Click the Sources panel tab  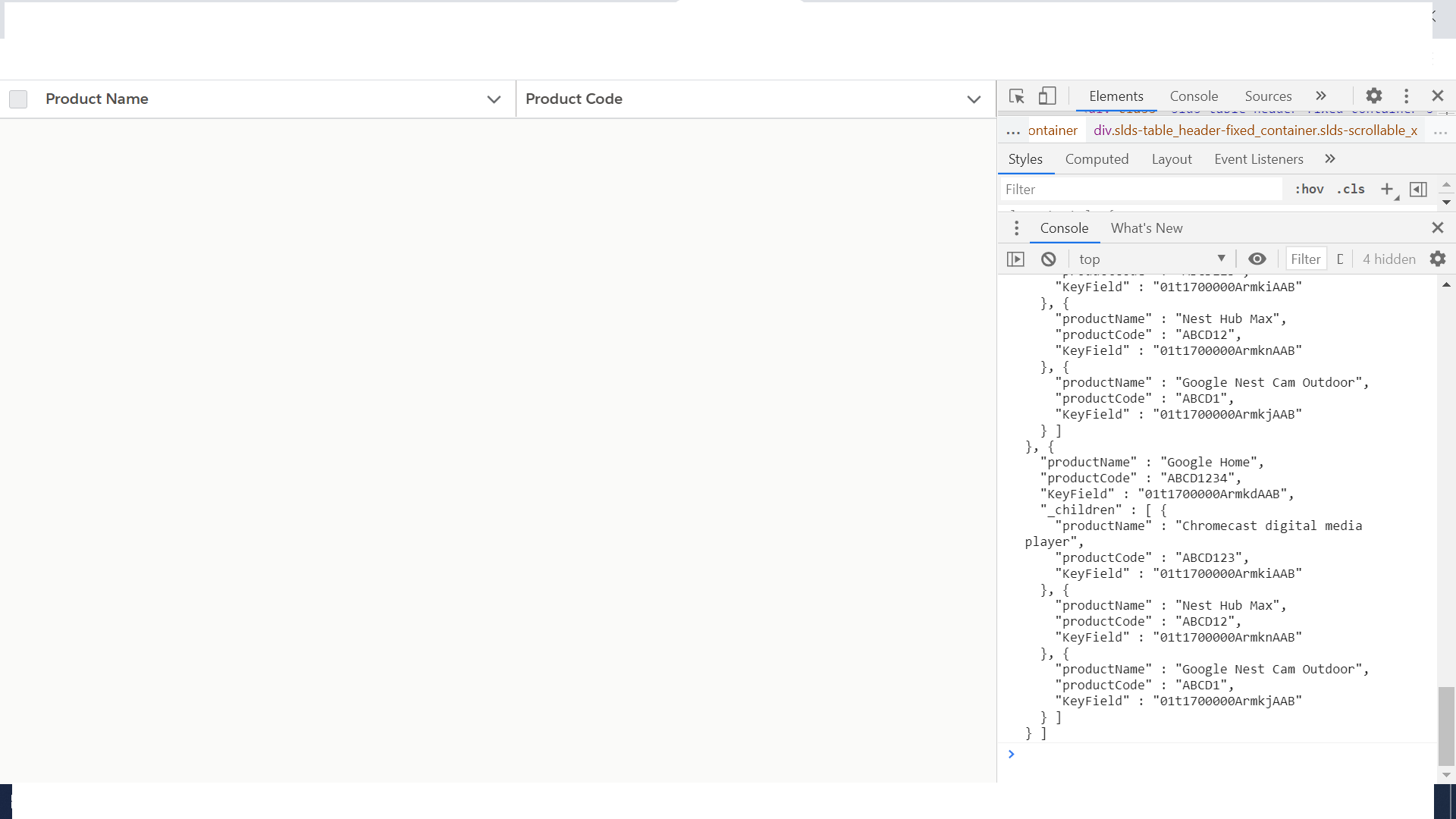(1268, 95)
